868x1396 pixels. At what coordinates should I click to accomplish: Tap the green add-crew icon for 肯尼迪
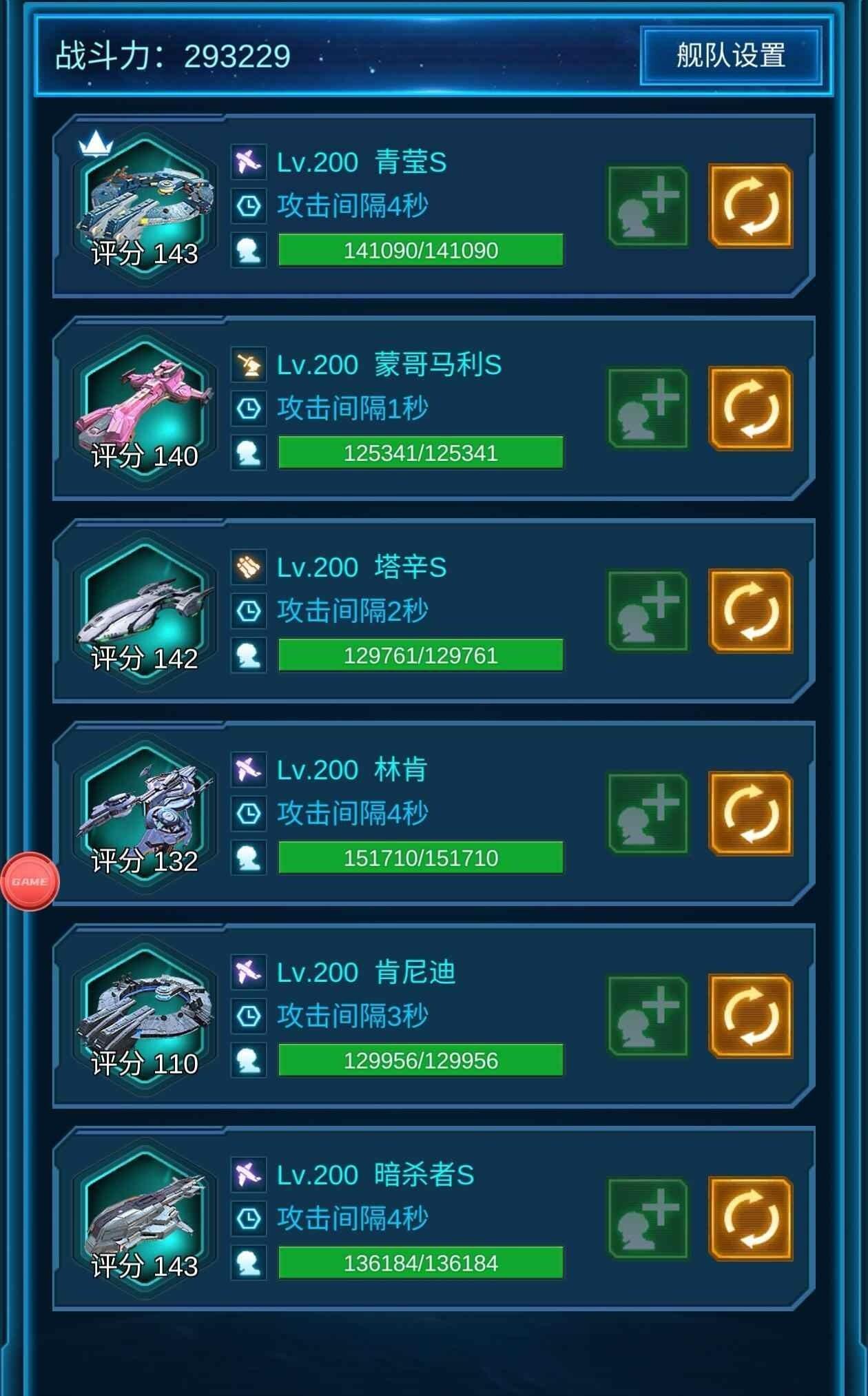point(648,1016)
